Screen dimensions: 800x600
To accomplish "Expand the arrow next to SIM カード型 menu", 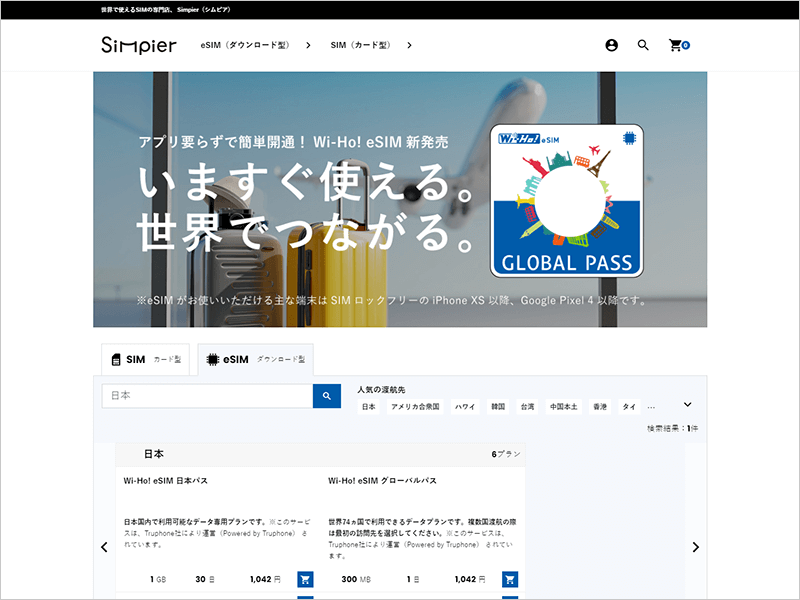I will point(409,45).
